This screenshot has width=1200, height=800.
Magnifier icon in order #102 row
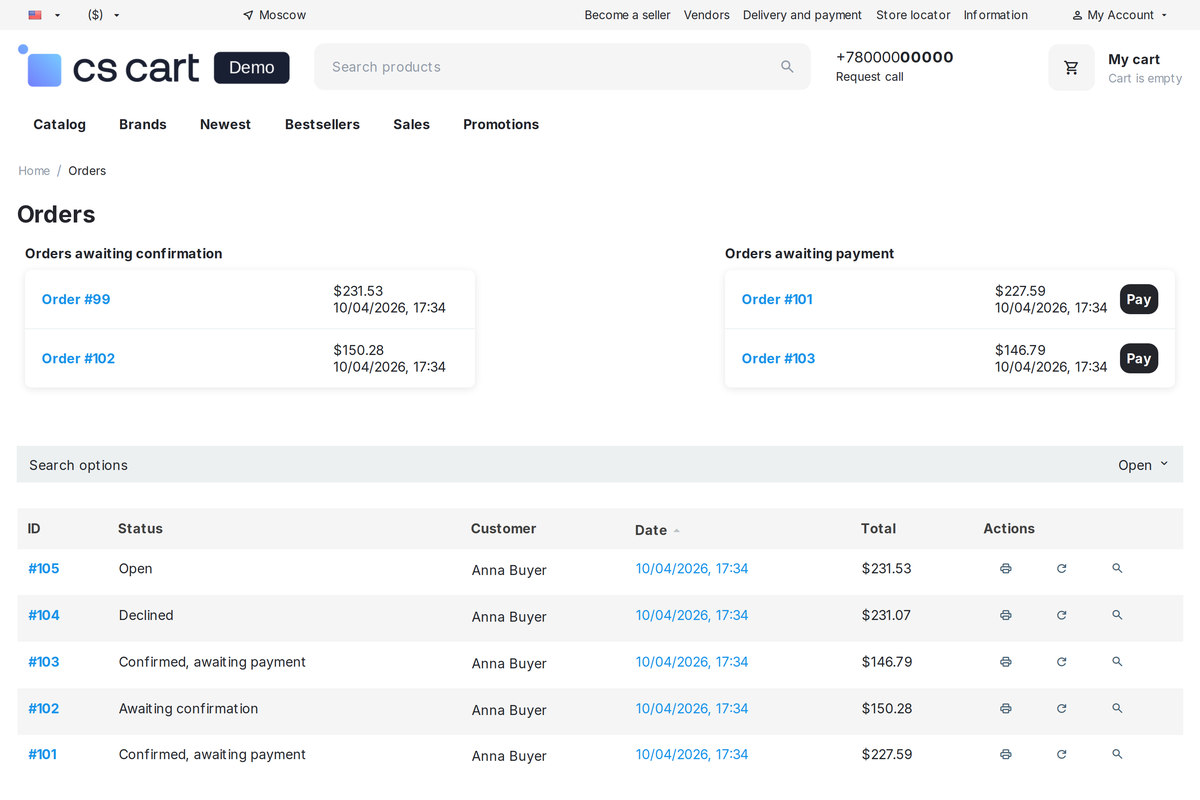pos(1117,708)
